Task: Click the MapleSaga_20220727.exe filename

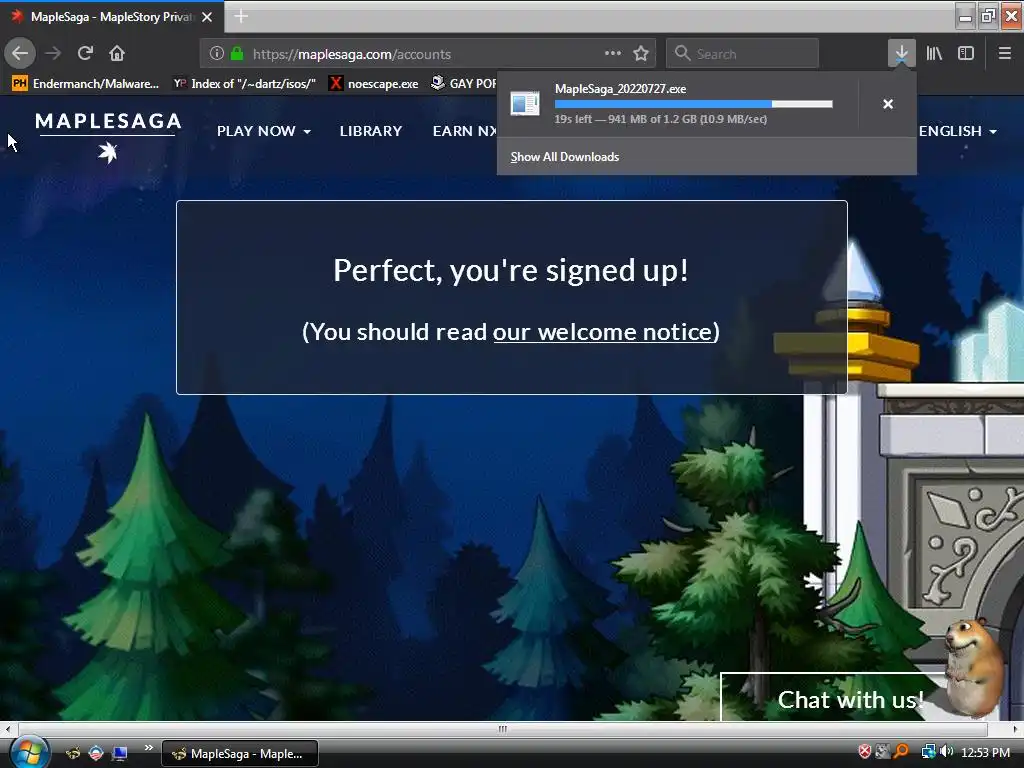Action: 620,89
